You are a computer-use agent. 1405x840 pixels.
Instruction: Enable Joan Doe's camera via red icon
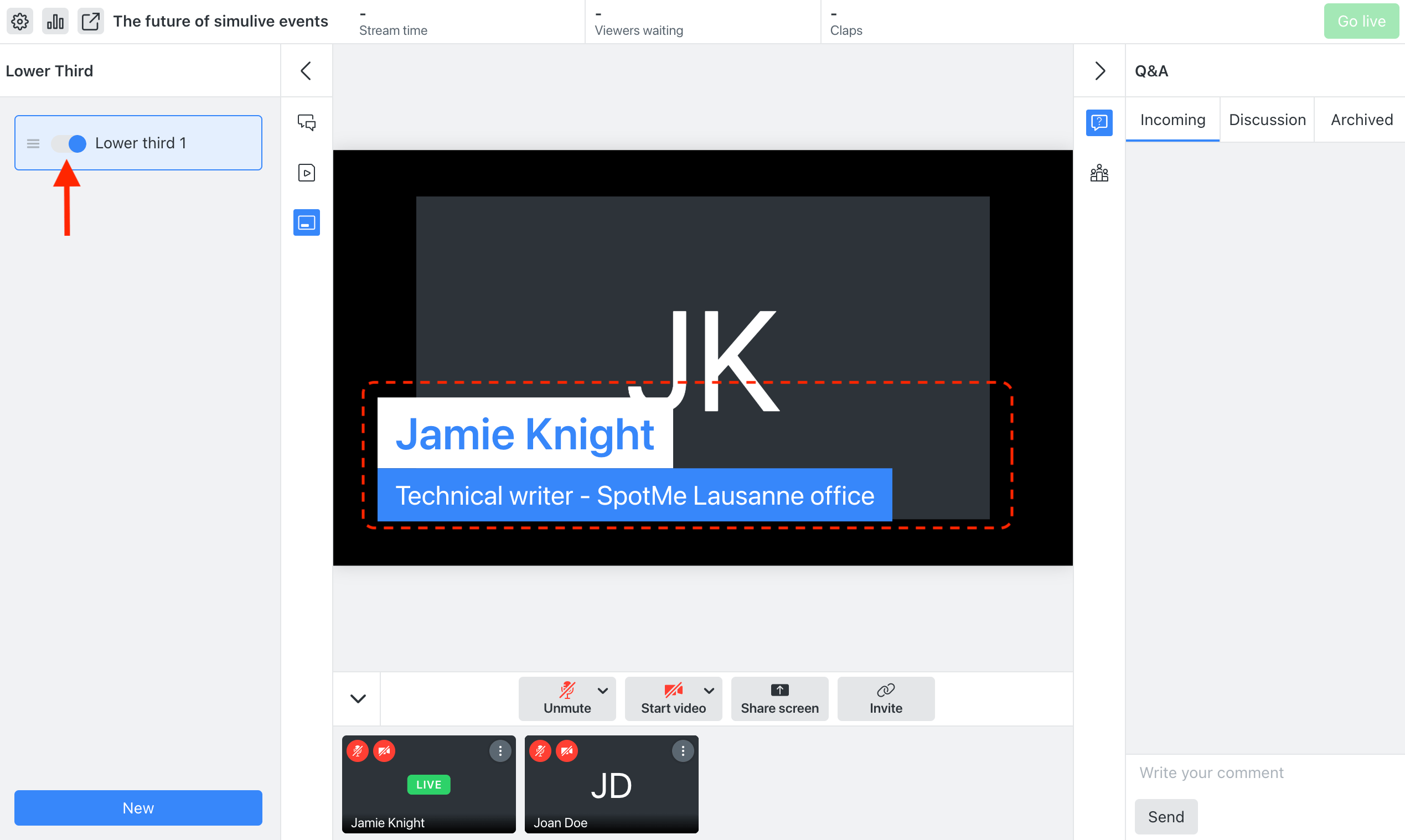pos(567,750)
